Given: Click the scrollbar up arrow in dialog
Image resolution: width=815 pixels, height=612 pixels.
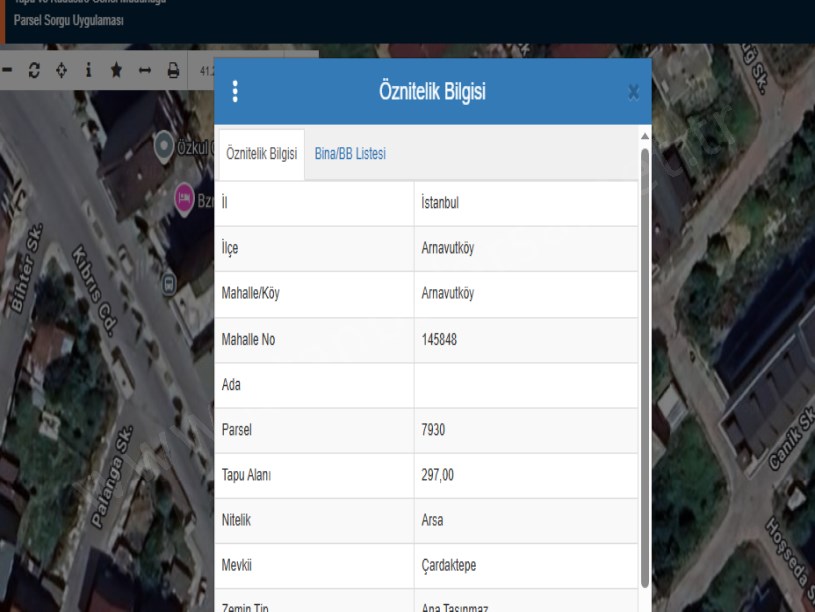Looking at the screenshot, I should pyautogui.click(x=644, y=136).
